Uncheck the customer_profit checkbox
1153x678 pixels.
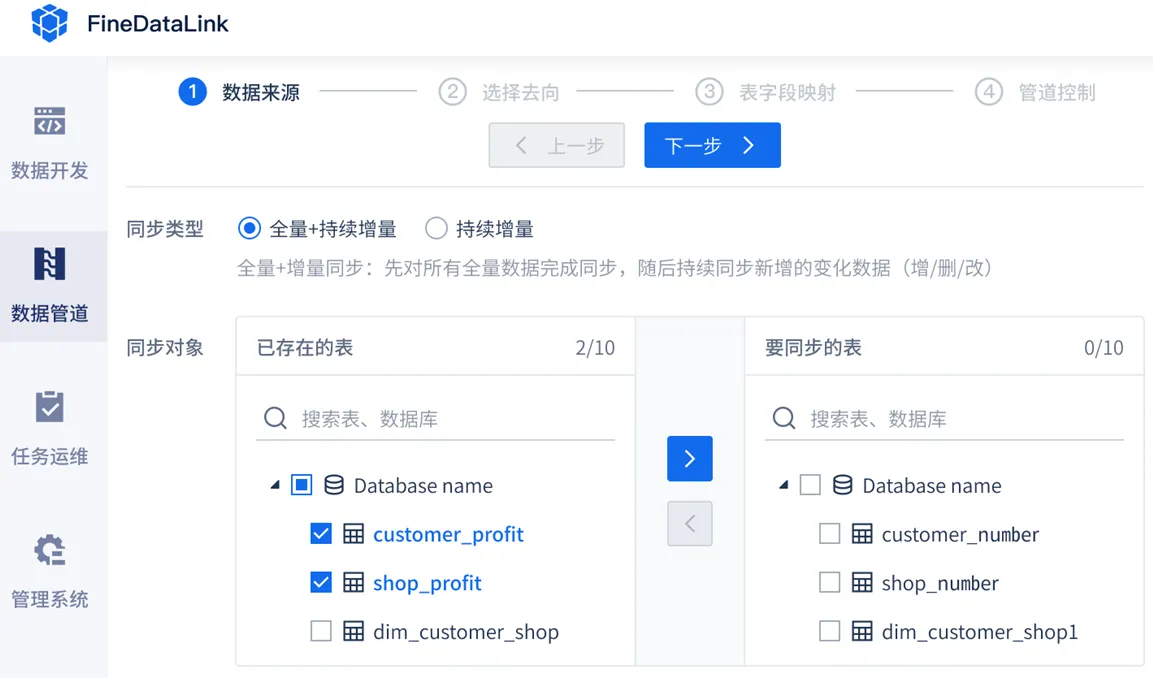click(x=321, y=534)
